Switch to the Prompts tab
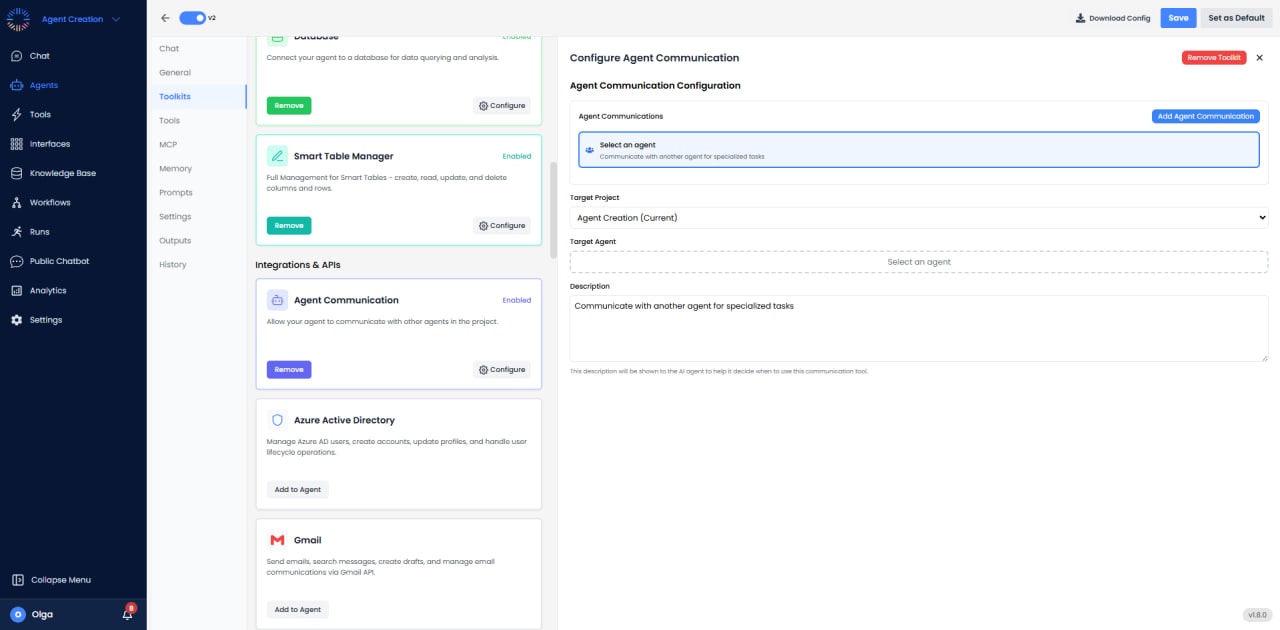The height and width of the screenshot is (630, 1280). tap(175, 192)
